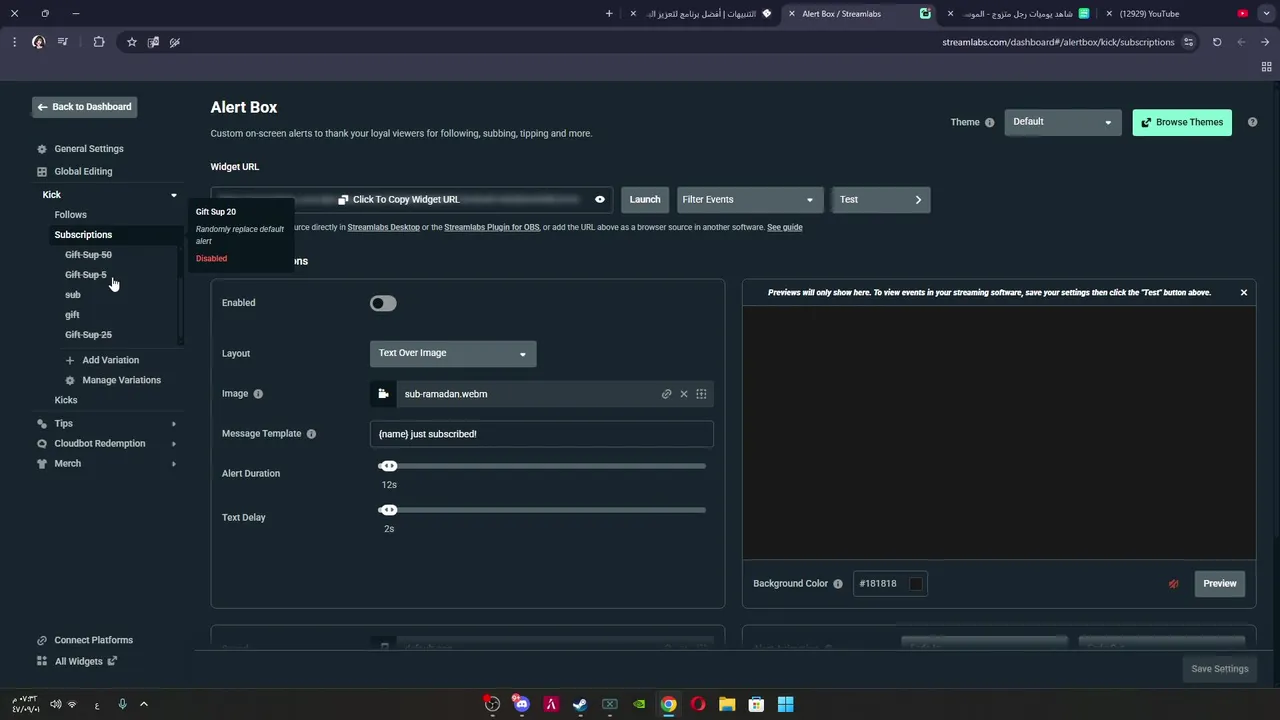Bookmark this page with the star icon

pos(131,42)
